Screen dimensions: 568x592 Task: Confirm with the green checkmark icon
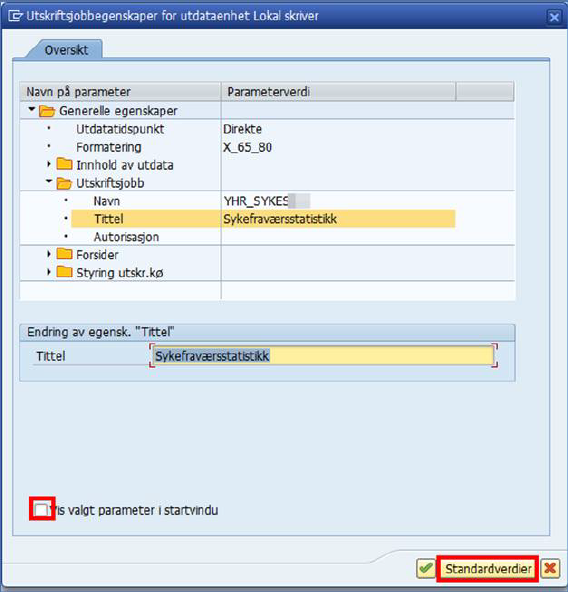click(426, 568)
